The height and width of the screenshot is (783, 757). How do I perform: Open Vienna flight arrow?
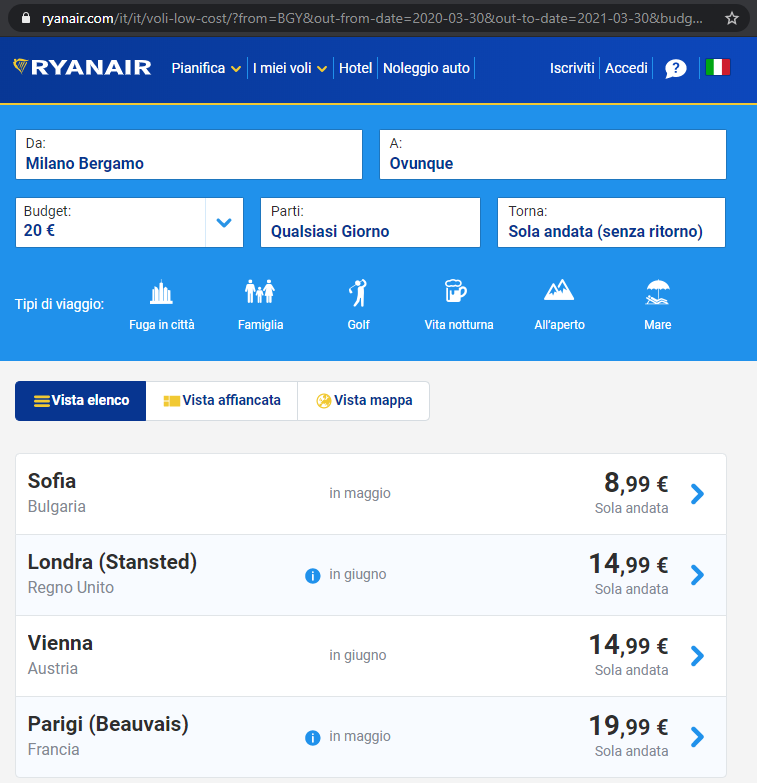(x=698, y=656)
